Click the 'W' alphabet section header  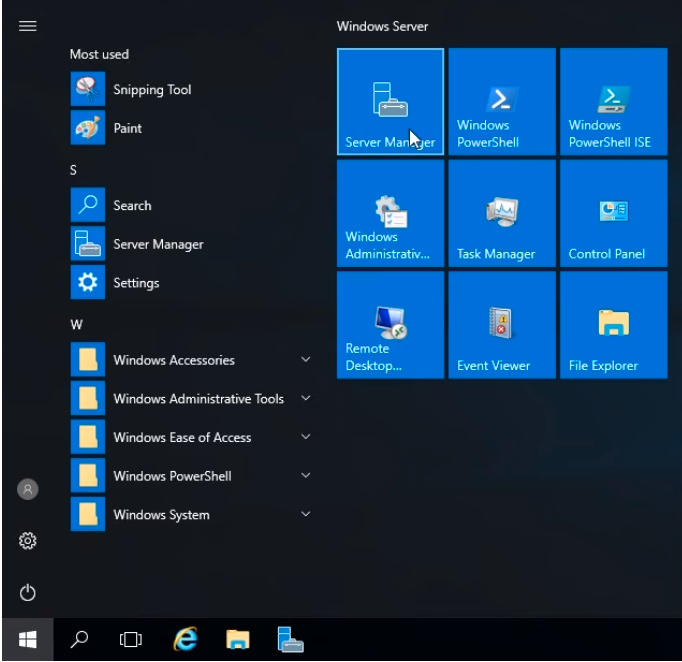pos(76,324)
